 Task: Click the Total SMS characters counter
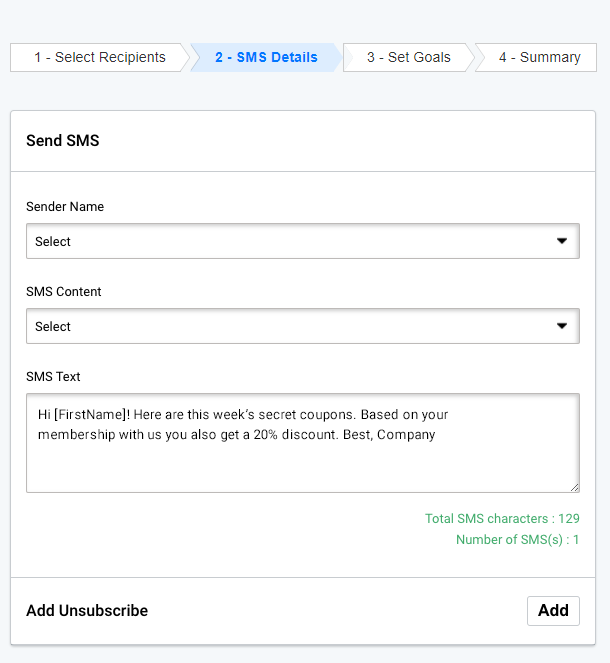502,519
